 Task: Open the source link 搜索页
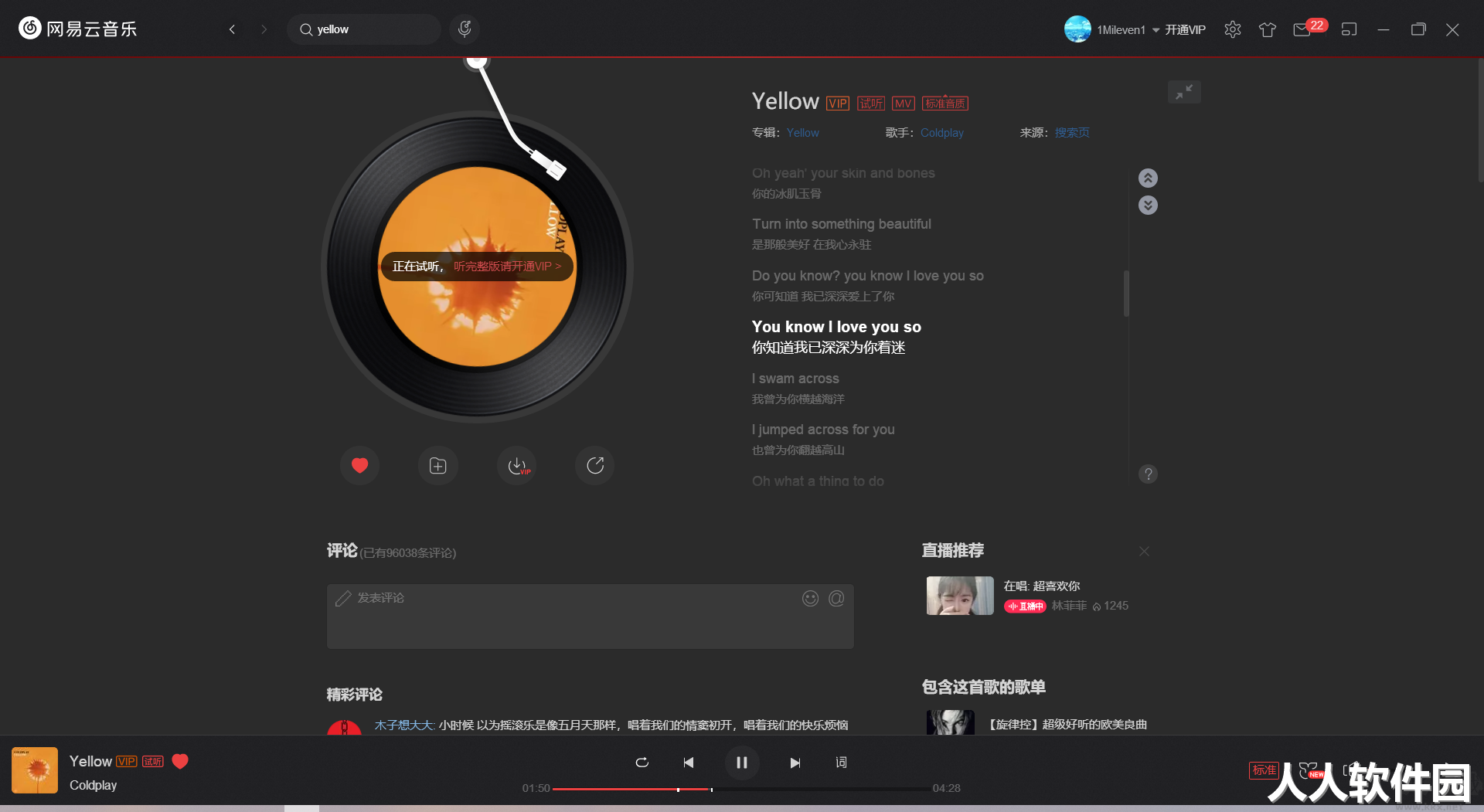[x=1072, y=133]
